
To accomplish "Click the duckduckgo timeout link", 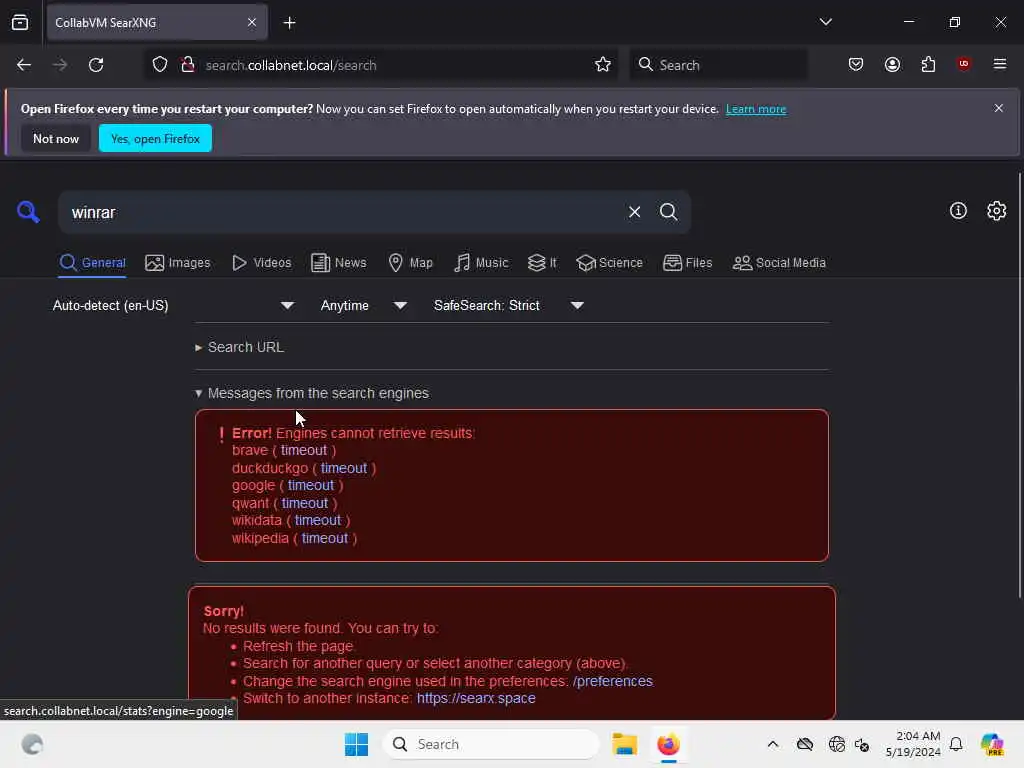I will pyautogui.click(x=344, y=468).
